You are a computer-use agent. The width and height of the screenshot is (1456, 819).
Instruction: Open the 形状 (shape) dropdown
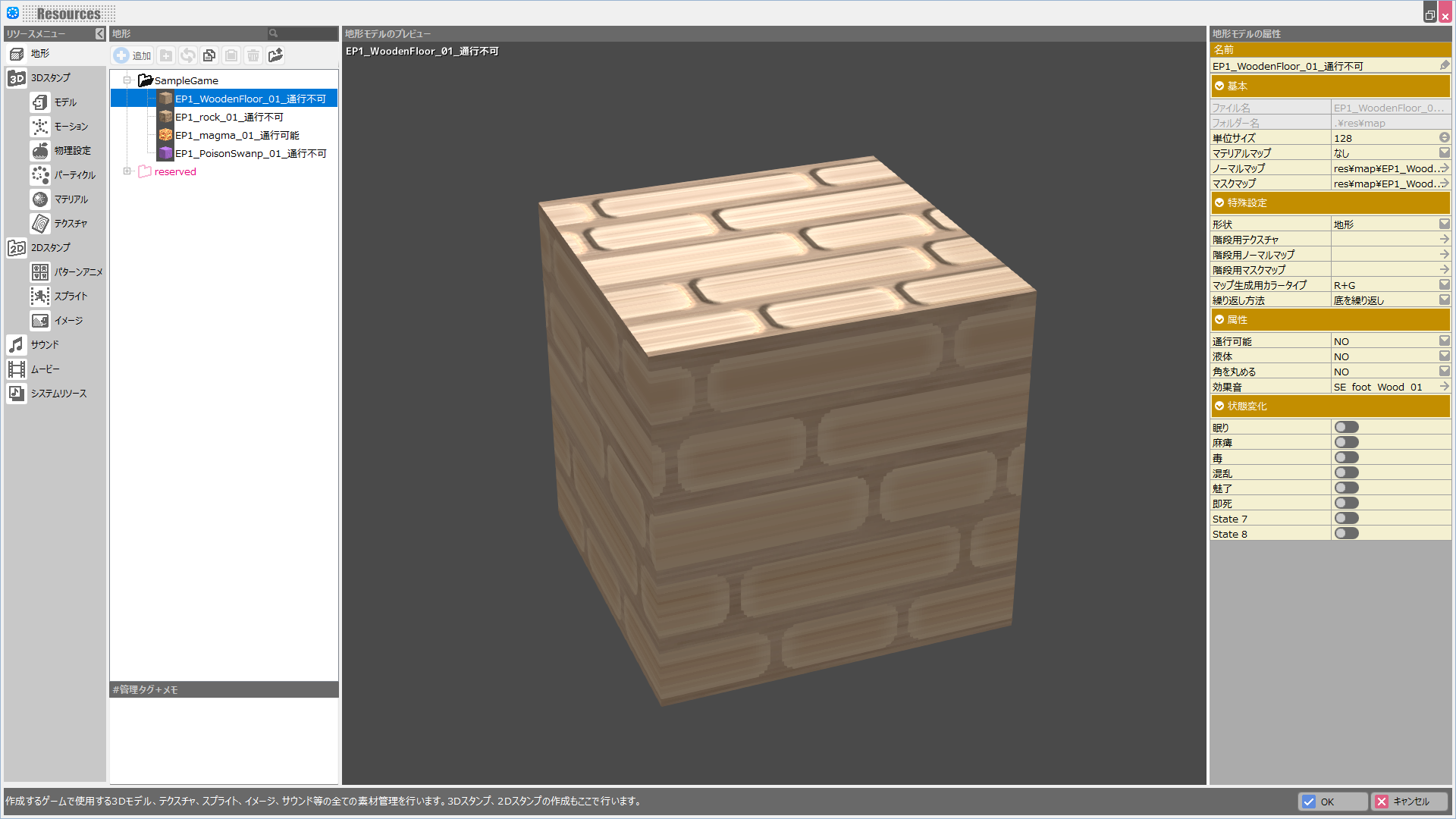[x=1444, y=224]
